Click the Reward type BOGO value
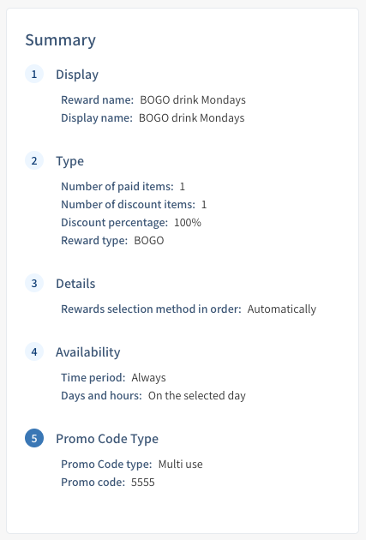 coord(149,240)
